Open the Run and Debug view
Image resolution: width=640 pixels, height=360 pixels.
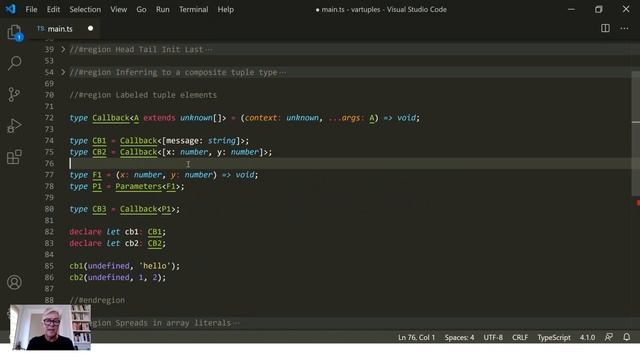pos(14,125)
